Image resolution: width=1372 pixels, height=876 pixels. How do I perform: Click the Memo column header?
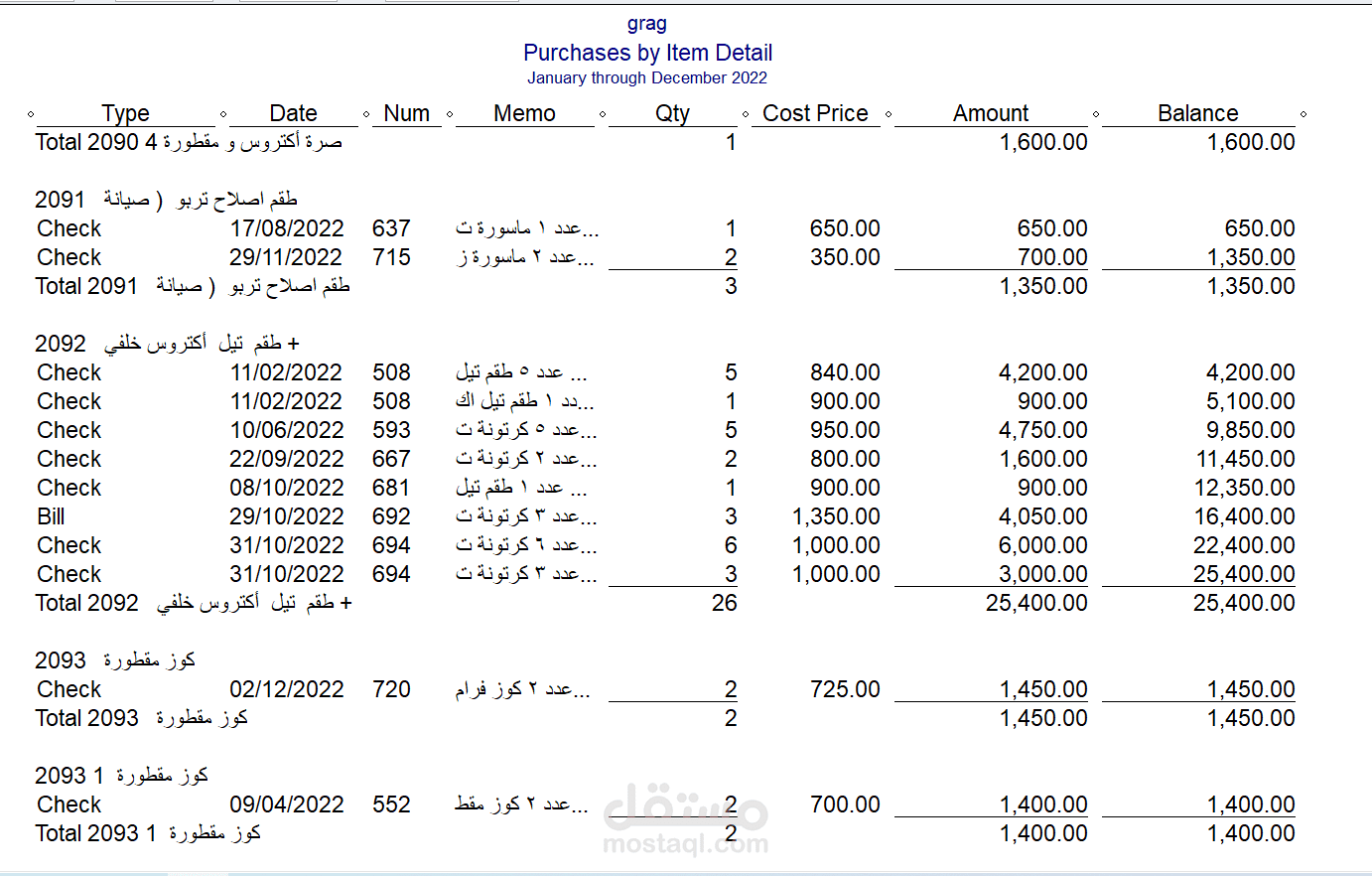tap(524, 113)
